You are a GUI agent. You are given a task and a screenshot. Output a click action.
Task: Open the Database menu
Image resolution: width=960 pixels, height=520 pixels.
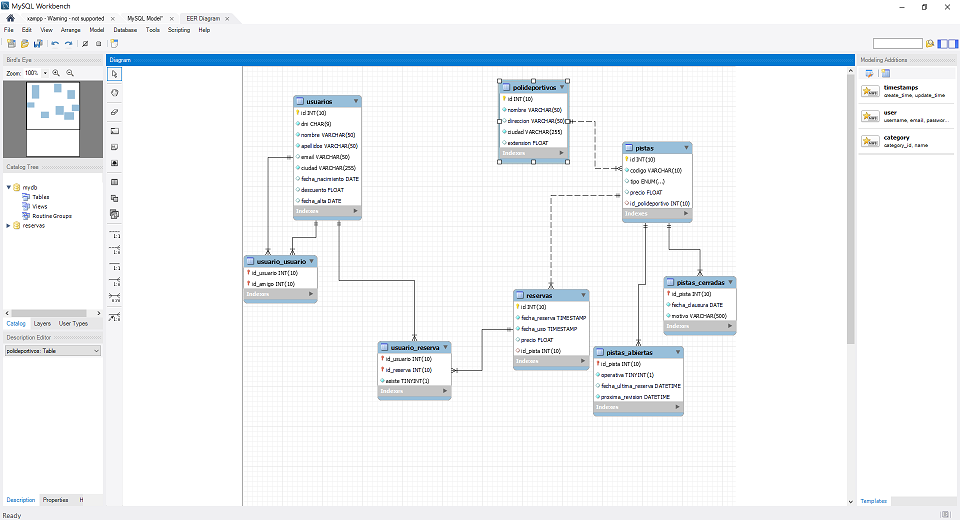[124, 30]
